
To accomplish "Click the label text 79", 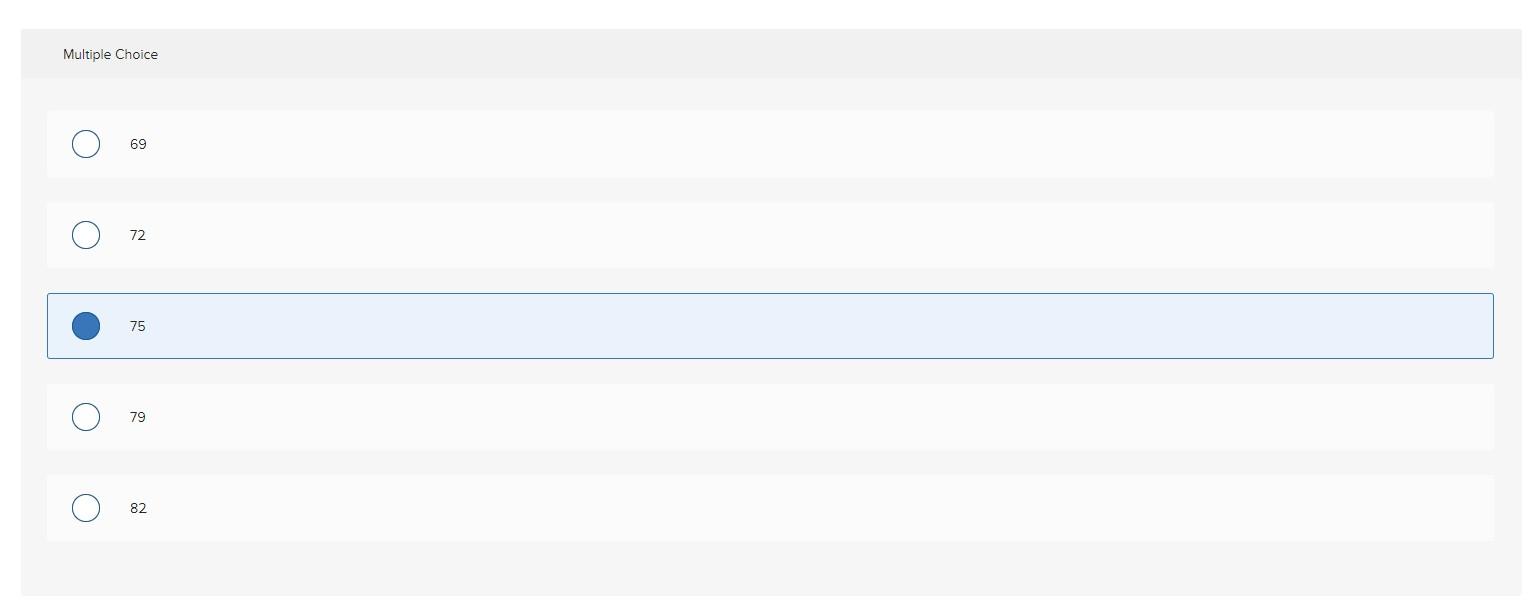I will click(138, 416).
